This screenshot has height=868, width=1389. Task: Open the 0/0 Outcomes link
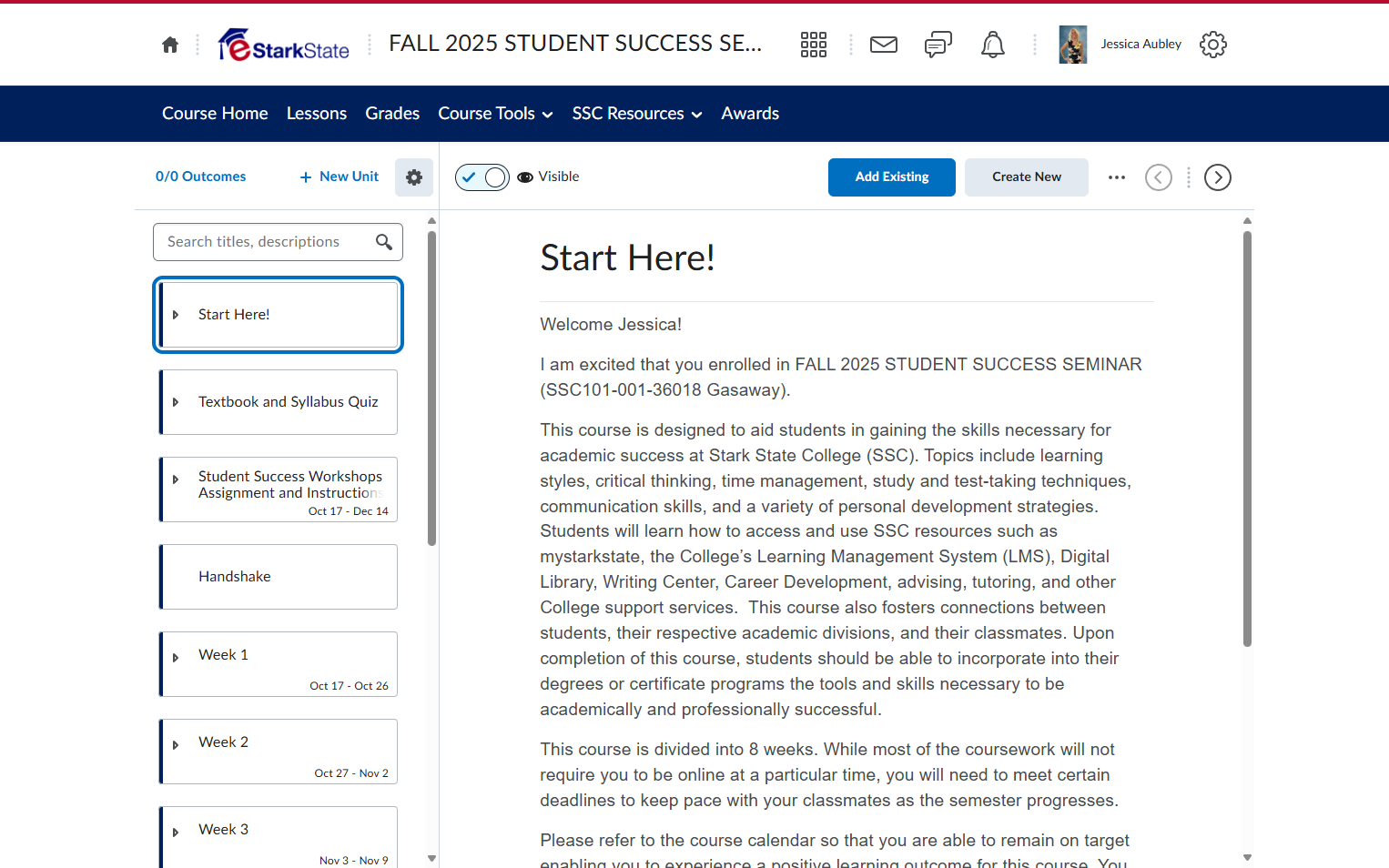(201, 177)
